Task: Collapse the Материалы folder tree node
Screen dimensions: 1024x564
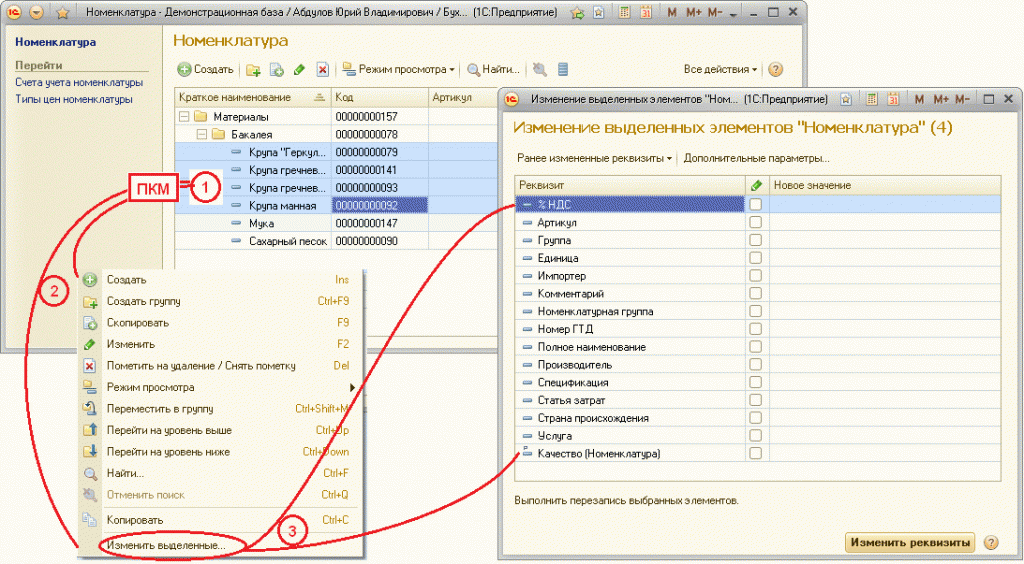Action: (184, 116)
